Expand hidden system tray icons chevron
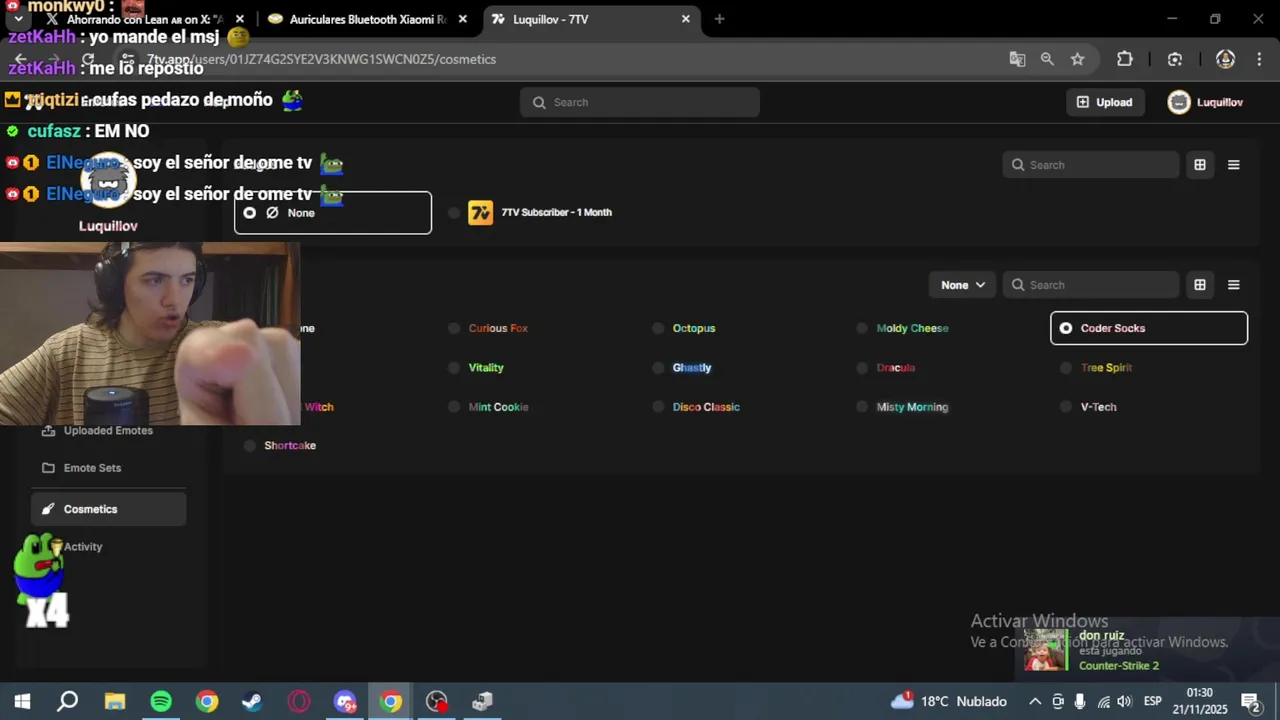 pos(1035,702)
